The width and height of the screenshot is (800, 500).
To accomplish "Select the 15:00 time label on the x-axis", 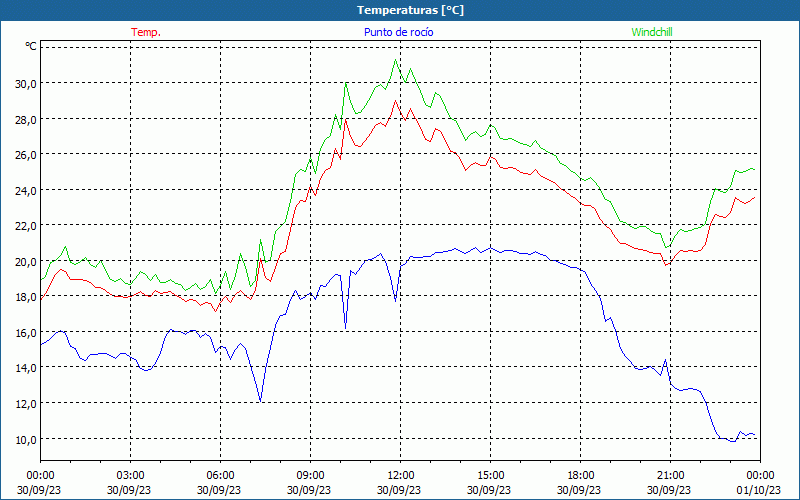I will tap(490, 475).
